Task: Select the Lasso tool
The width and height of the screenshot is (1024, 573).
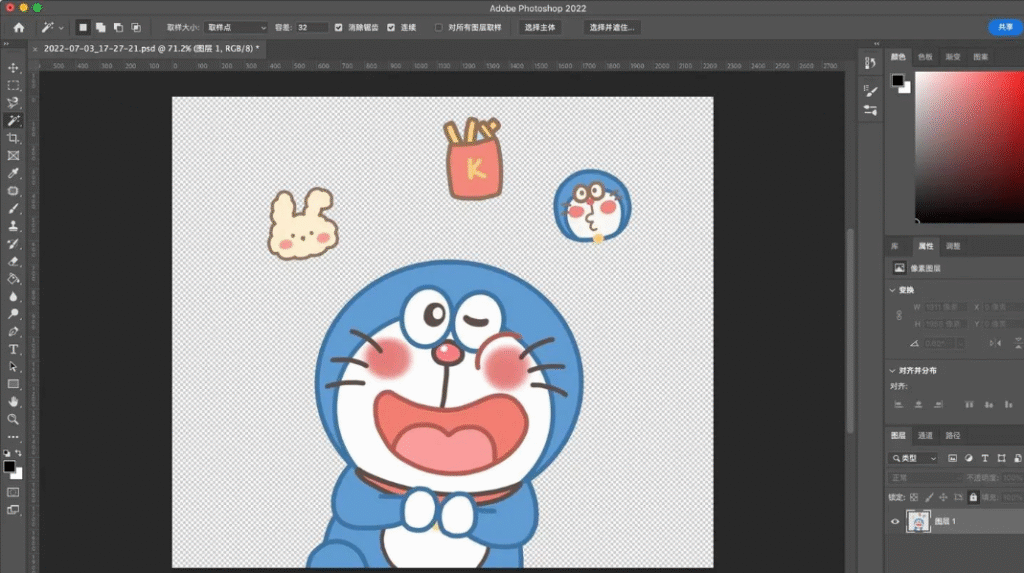Action: 13,103
